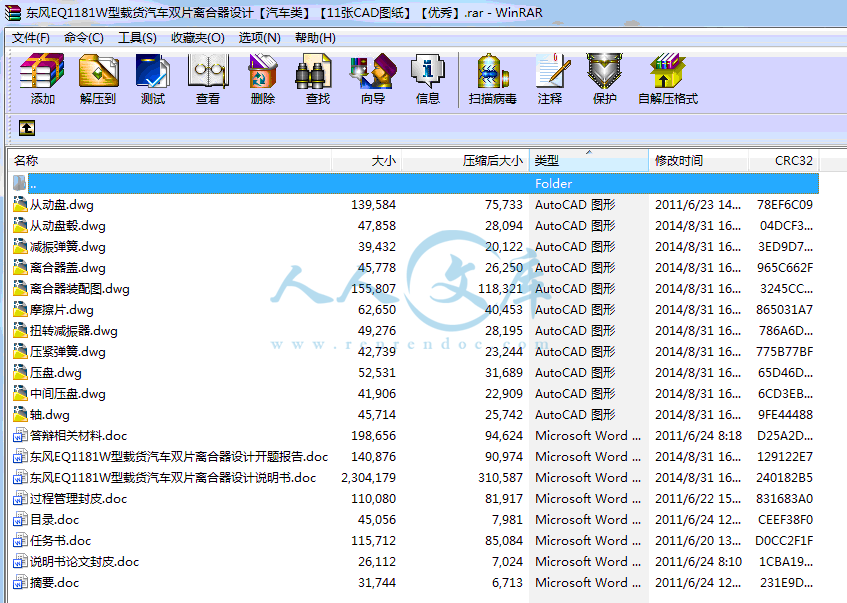The width and height of the screenshot is (847, 603).
Task: Run the 测试 (Test) archive tool
Action: pos(153,79)
